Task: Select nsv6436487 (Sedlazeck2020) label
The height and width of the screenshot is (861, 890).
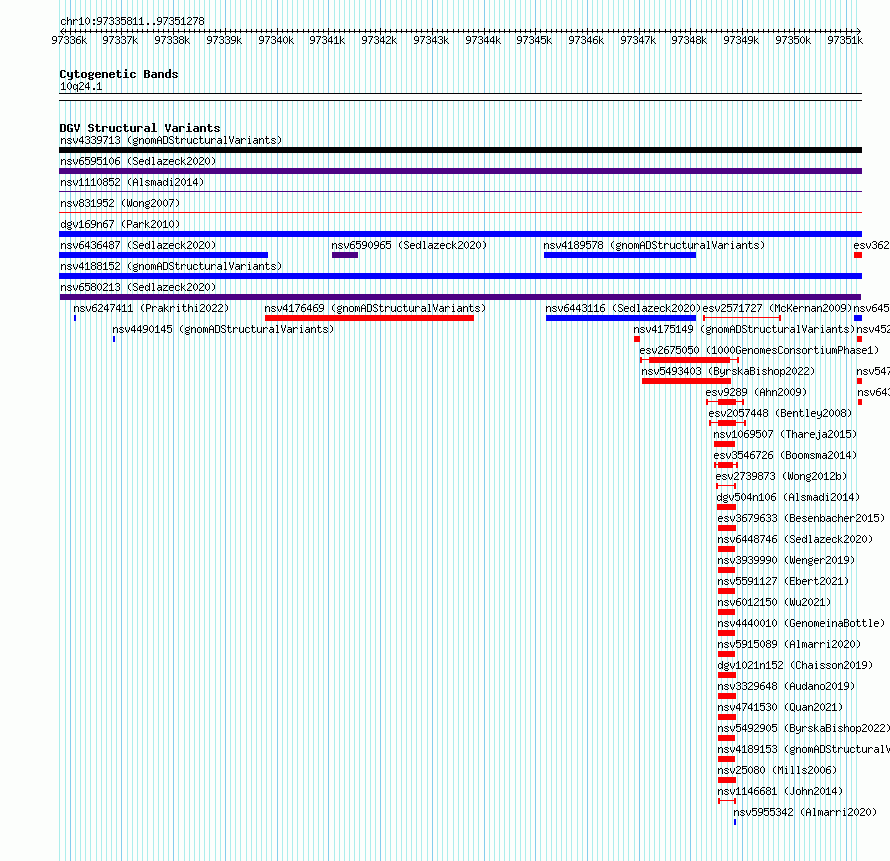Action: click(x=138, y=245)
